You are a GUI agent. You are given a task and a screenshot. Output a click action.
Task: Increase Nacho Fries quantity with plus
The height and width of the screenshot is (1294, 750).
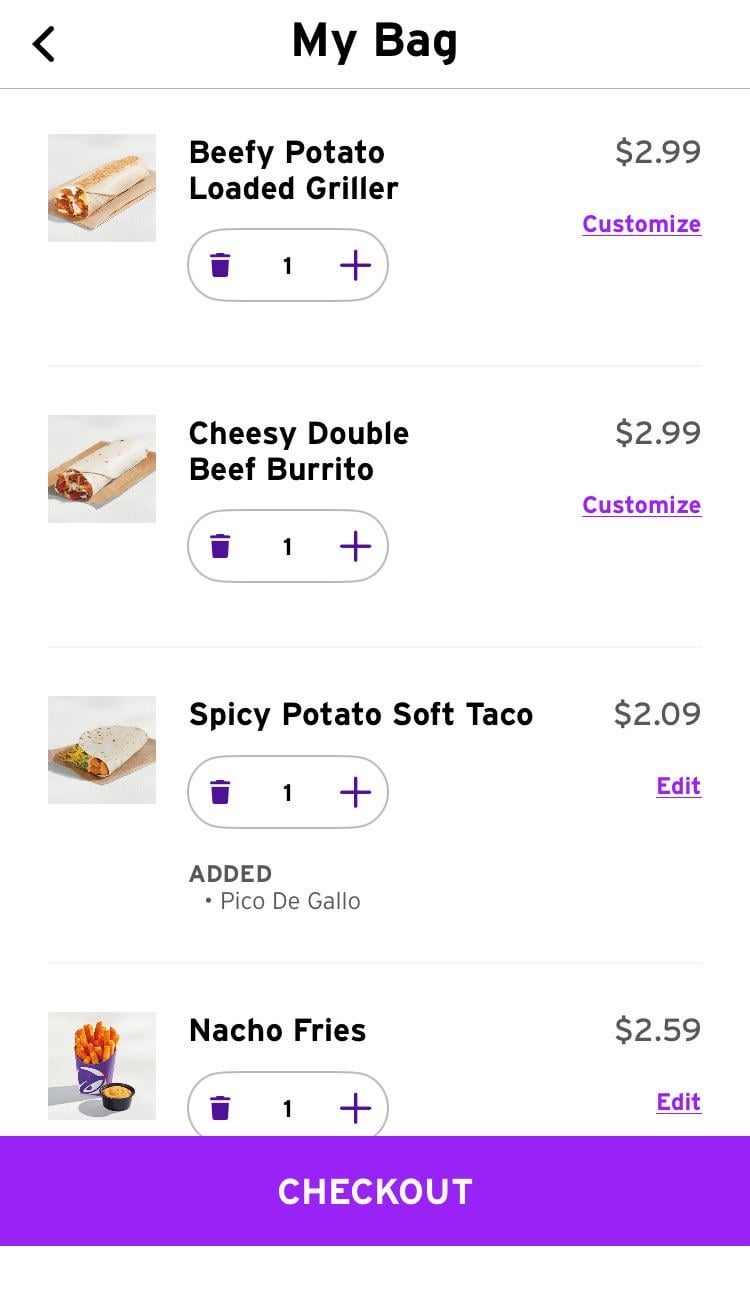355,1108
